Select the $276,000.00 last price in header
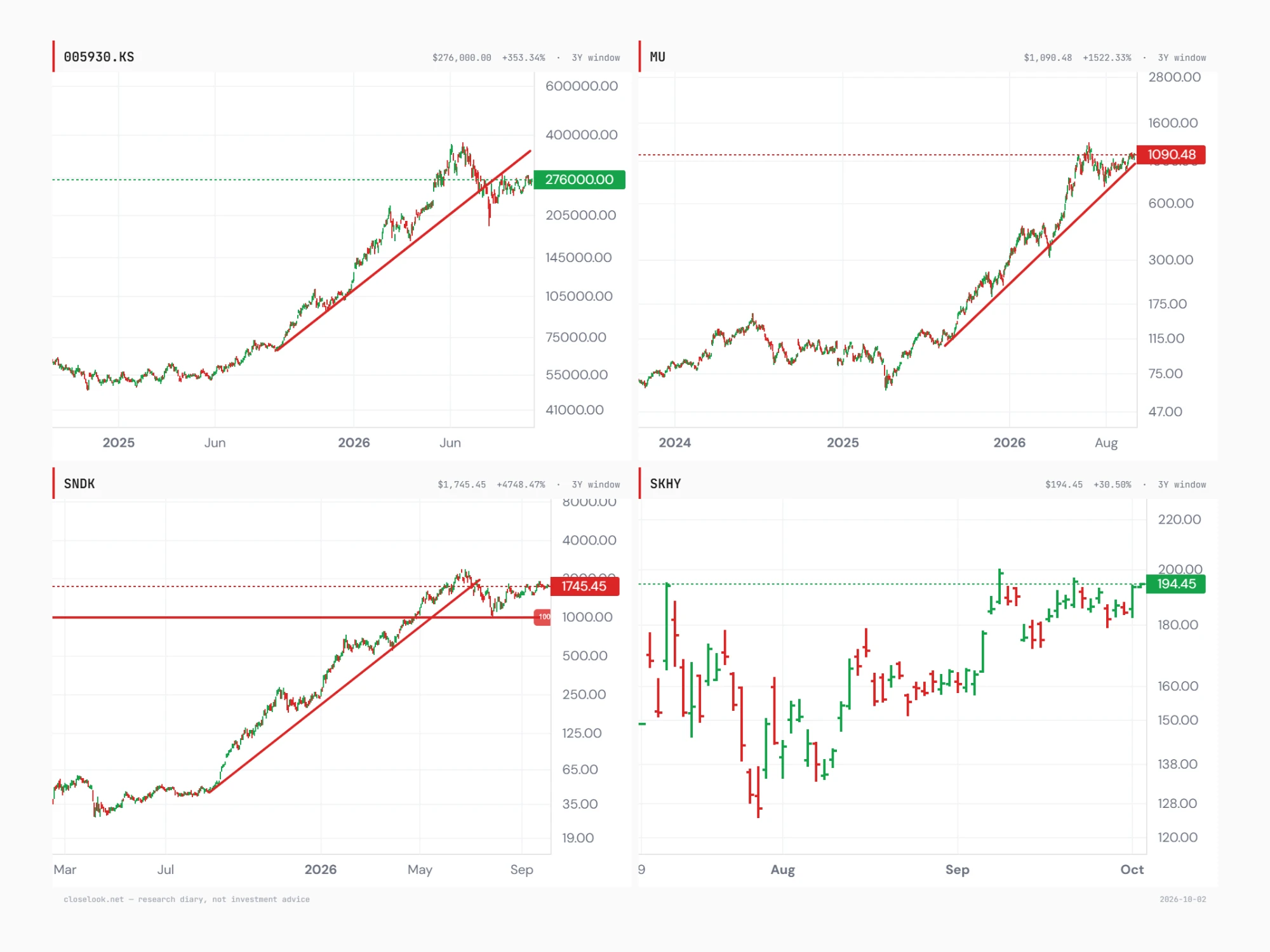This screenshot has width=1270, height=952. click(462, 58)
